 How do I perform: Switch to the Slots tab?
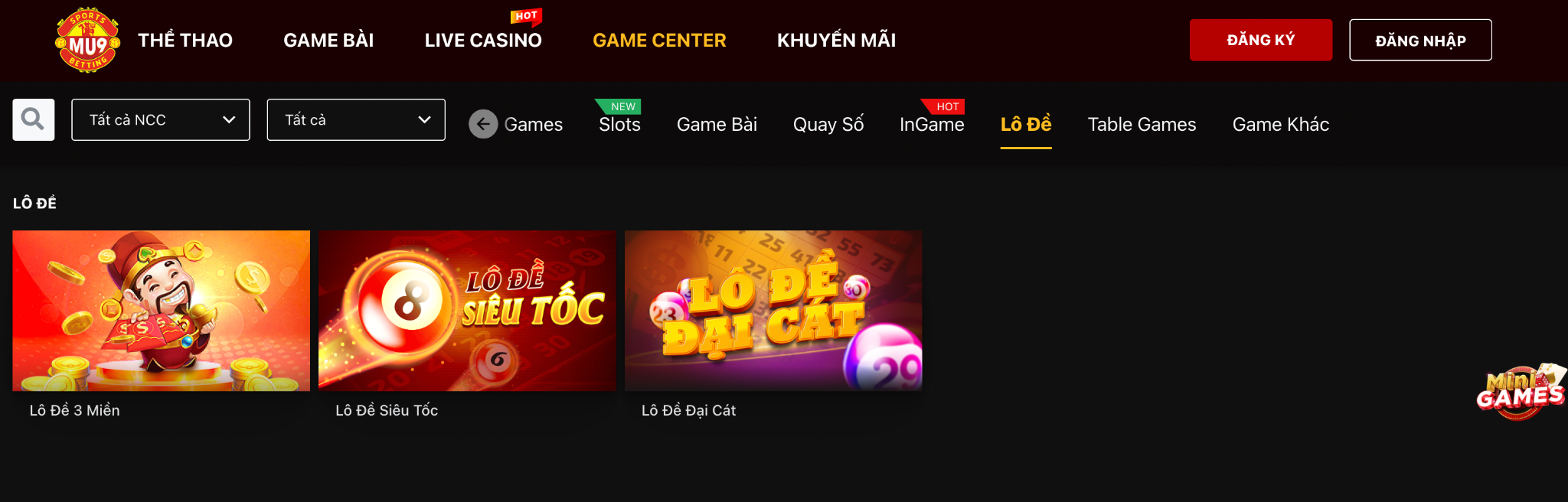click(619, 124)
